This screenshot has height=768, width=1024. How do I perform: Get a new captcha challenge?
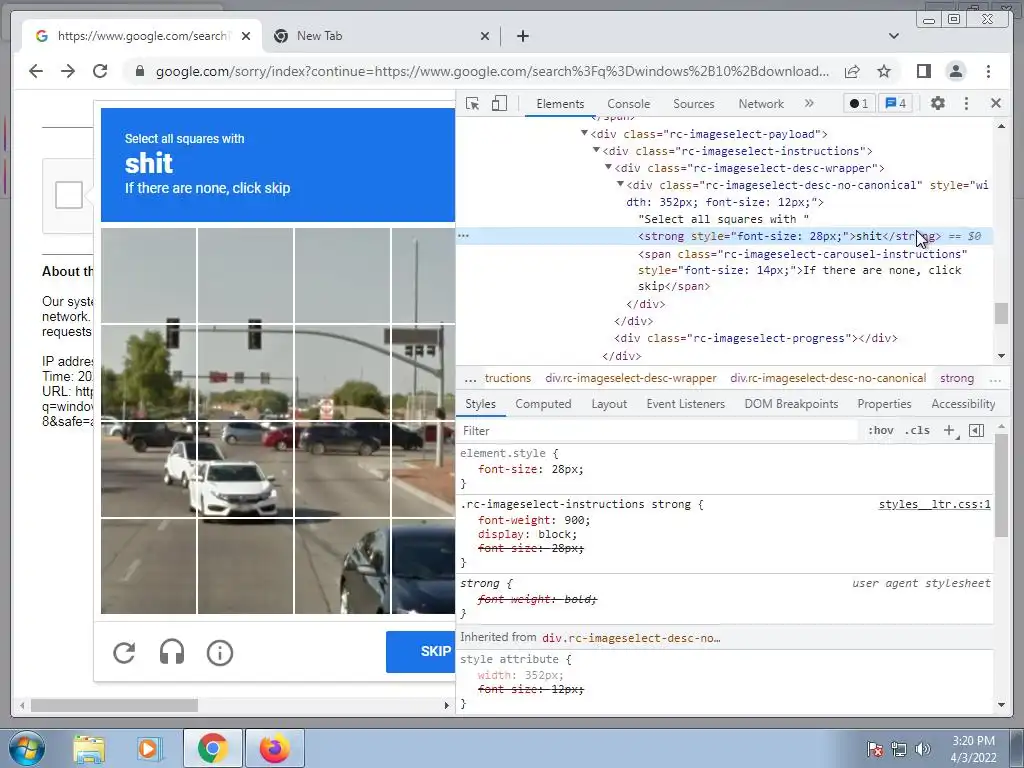pos(124,652)
